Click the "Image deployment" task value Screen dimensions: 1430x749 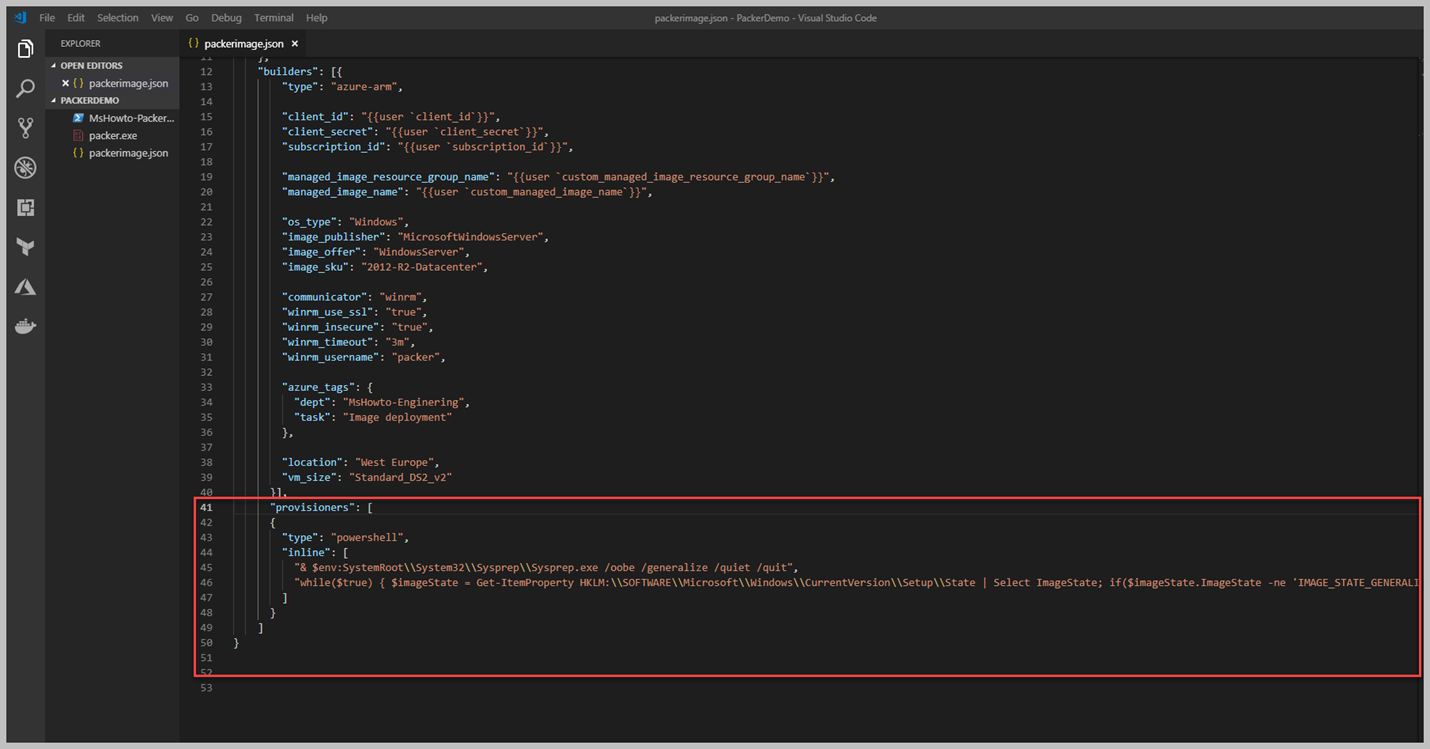[x=397, y=417]
